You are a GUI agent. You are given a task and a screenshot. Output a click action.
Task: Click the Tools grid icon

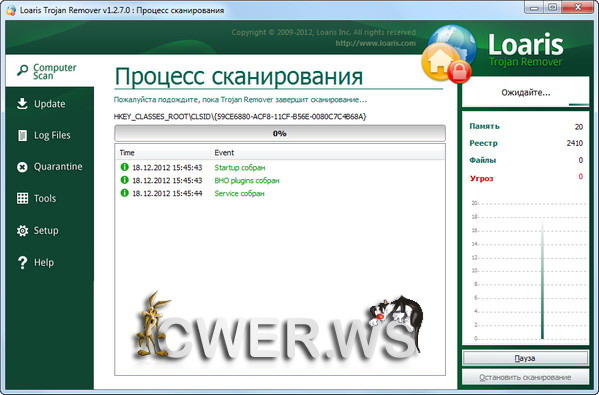pyautogui.click(x=22, y=198)
